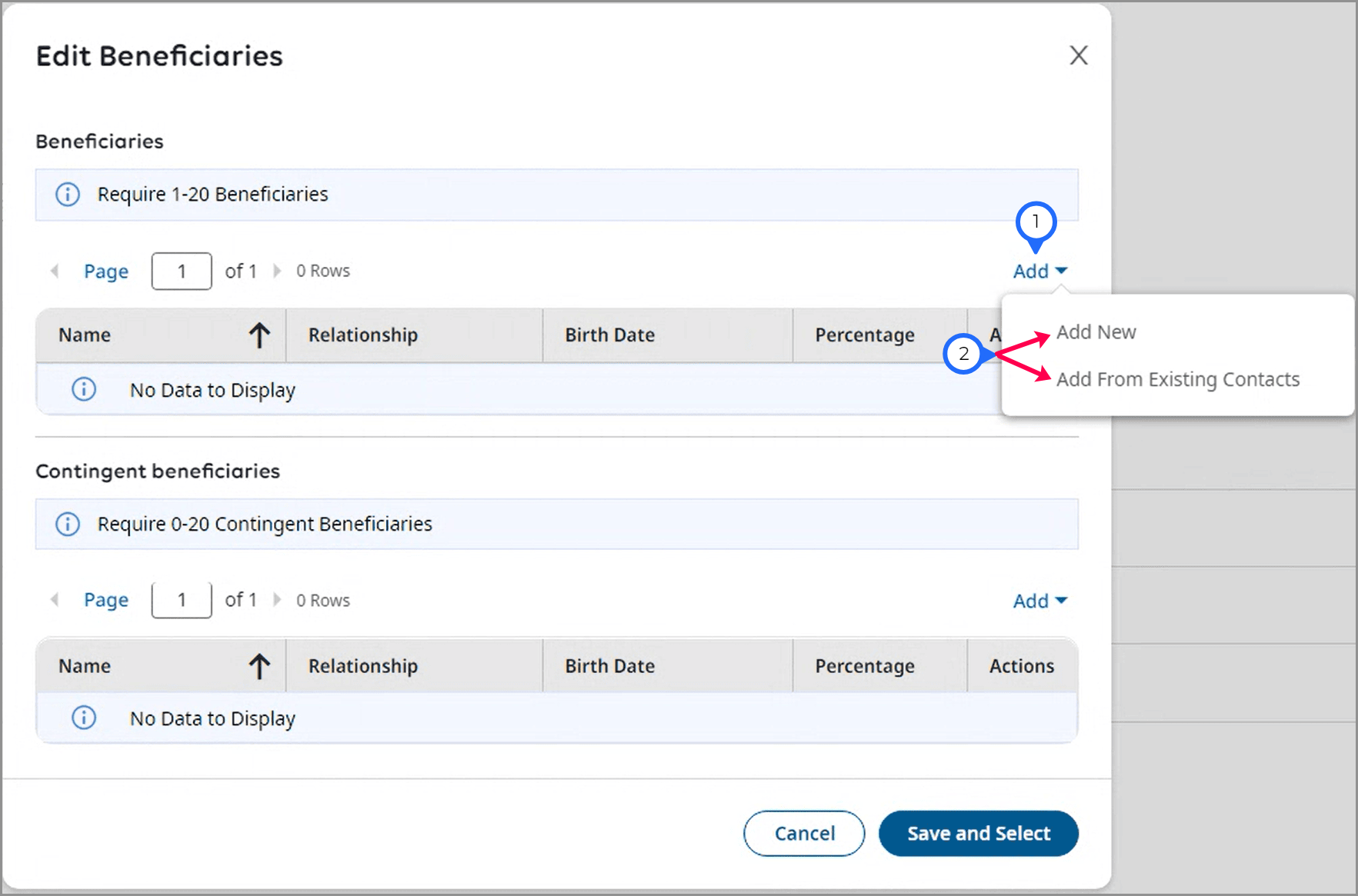1358x896 pixels.
Task: Click Percentage header in Contingent beneficiaries table
Action: 865,666
